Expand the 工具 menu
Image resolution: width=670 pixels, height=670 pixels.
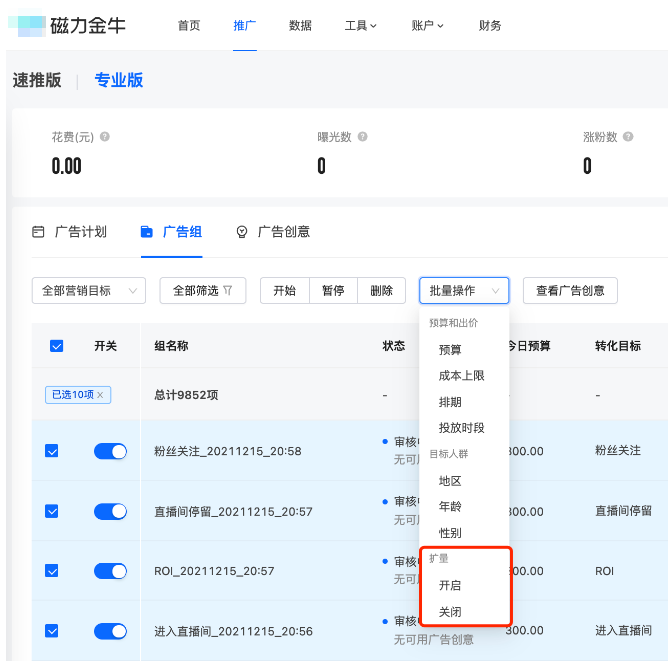tap(360, 26)
